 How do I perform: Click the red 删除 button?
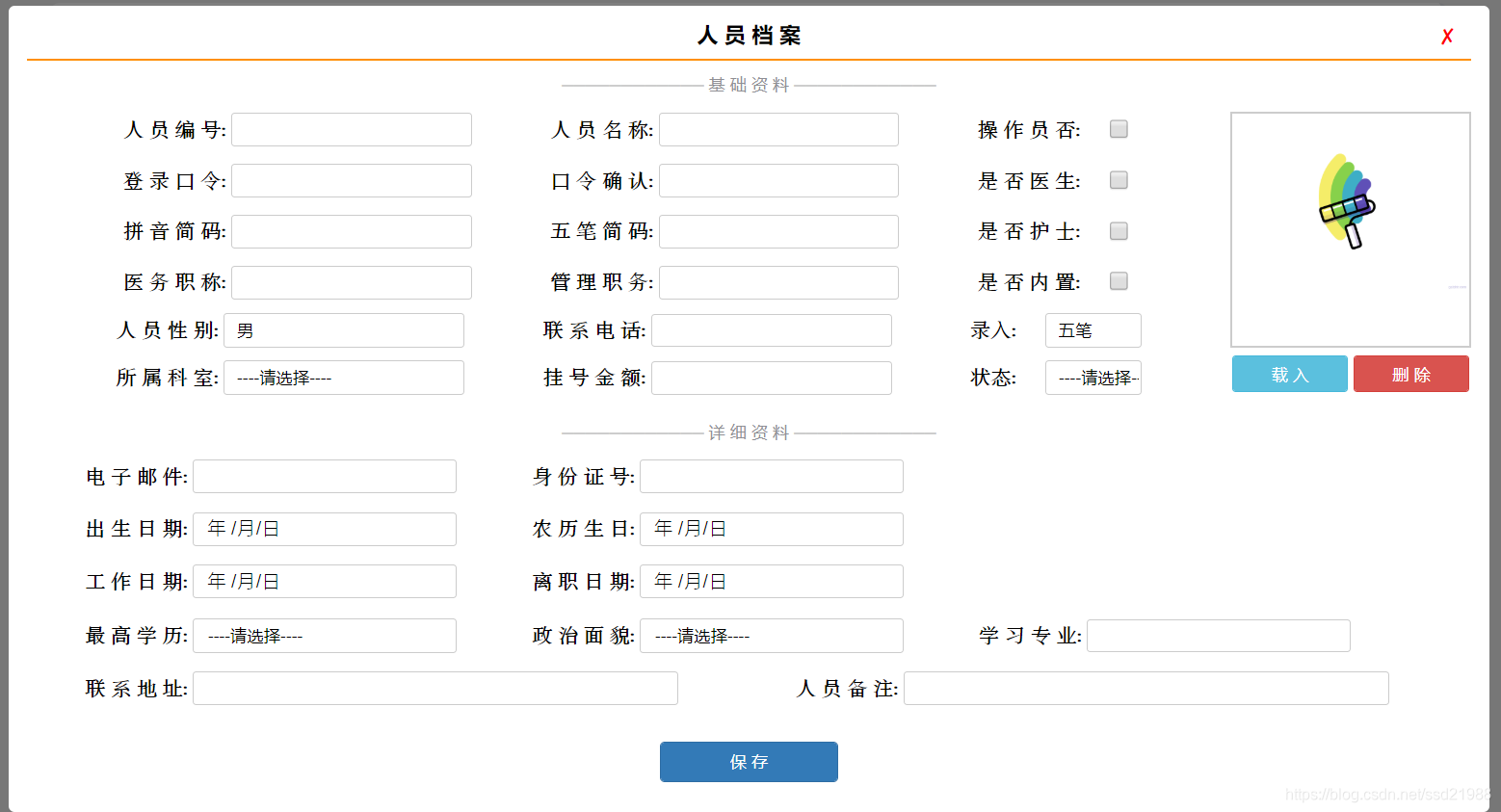point(1411,374)
